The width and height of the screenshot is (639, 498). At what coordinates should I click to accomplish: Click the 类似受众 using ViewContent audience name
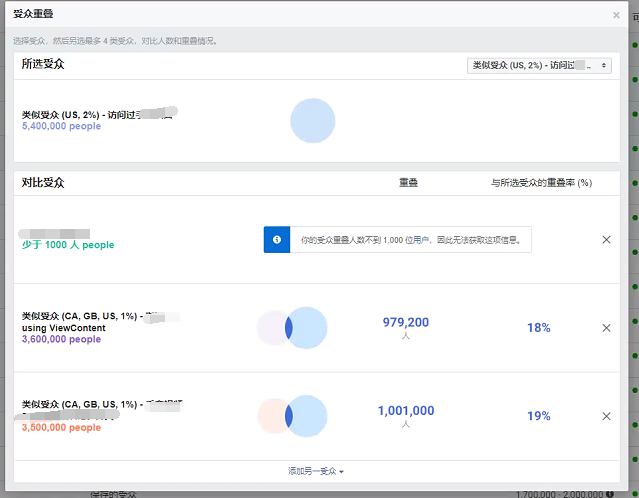pyautogui.click(x=101, y=322)
